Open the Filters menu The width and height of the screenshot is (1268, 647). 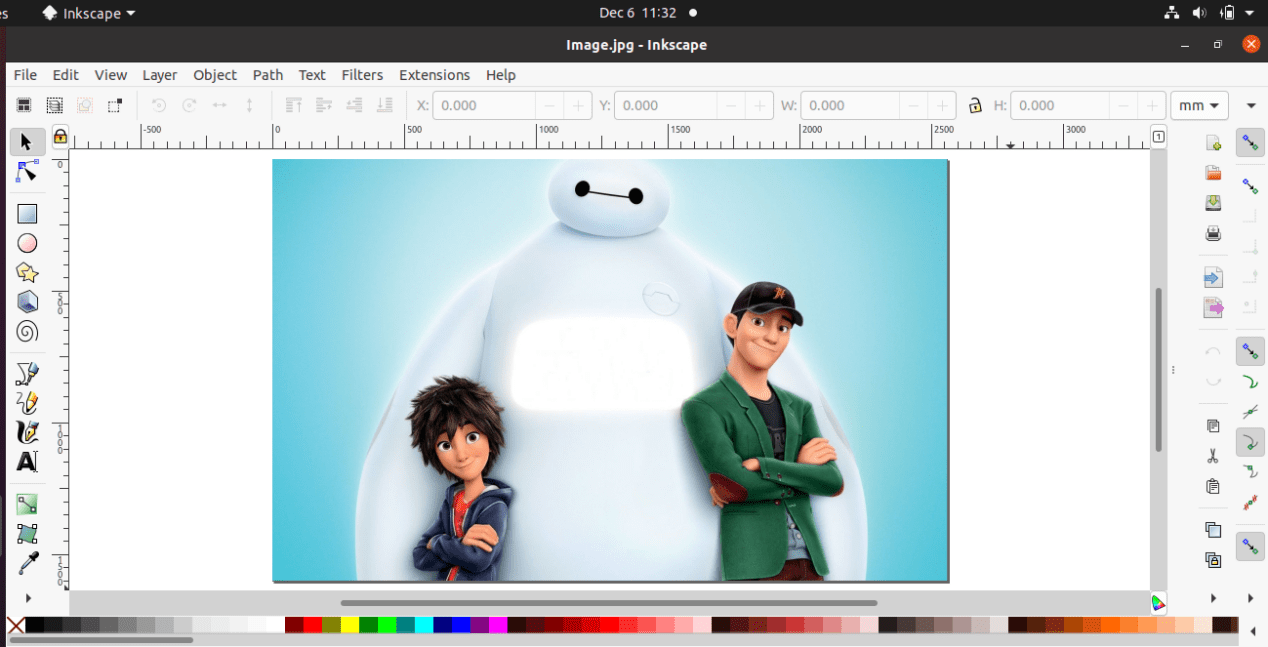coord(362,75)
